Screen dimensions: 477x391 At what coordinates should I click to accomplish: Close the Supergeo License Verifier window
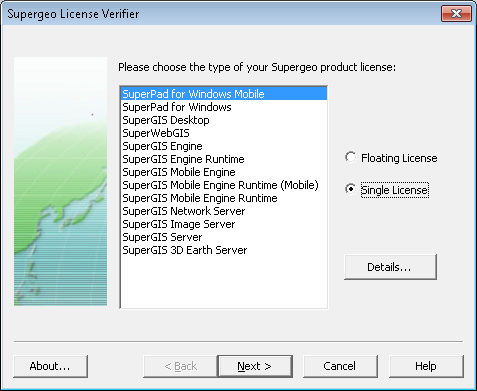click(x=456, y=14)
